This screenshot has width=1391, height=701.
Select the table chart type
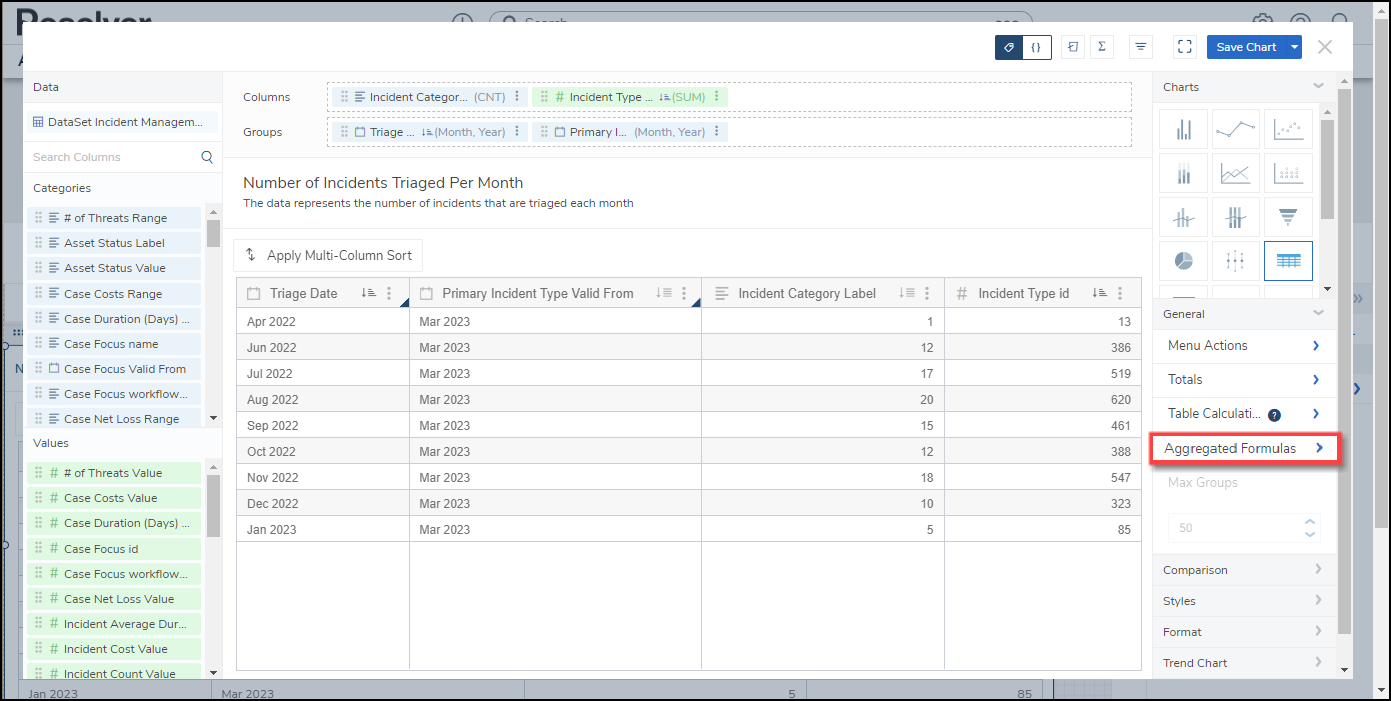coord(1288,260)
